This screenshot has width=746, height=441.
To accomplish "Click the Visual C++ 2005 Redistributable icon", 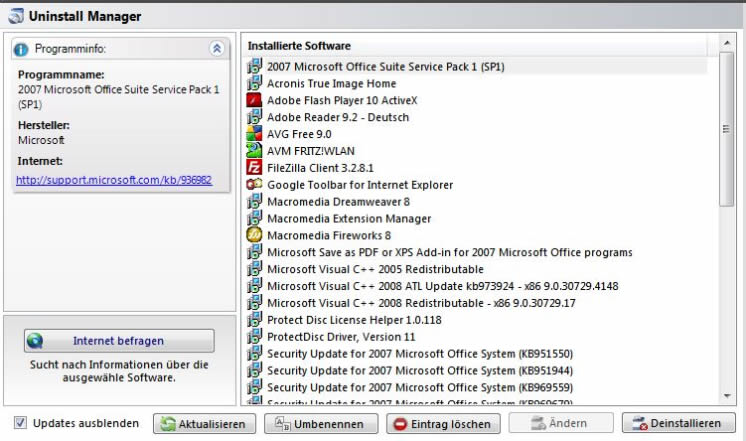I will [255, 269].
